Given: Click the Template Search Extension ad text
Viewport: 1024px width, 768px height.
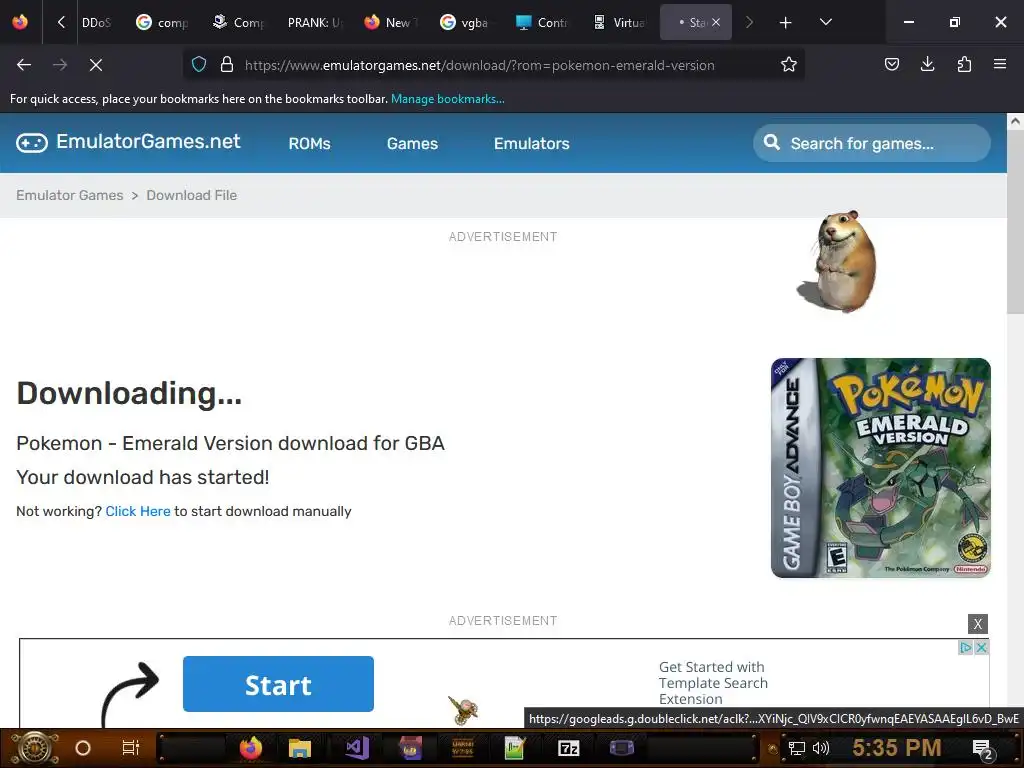Looking at the screenshot, I should point(713,683).
